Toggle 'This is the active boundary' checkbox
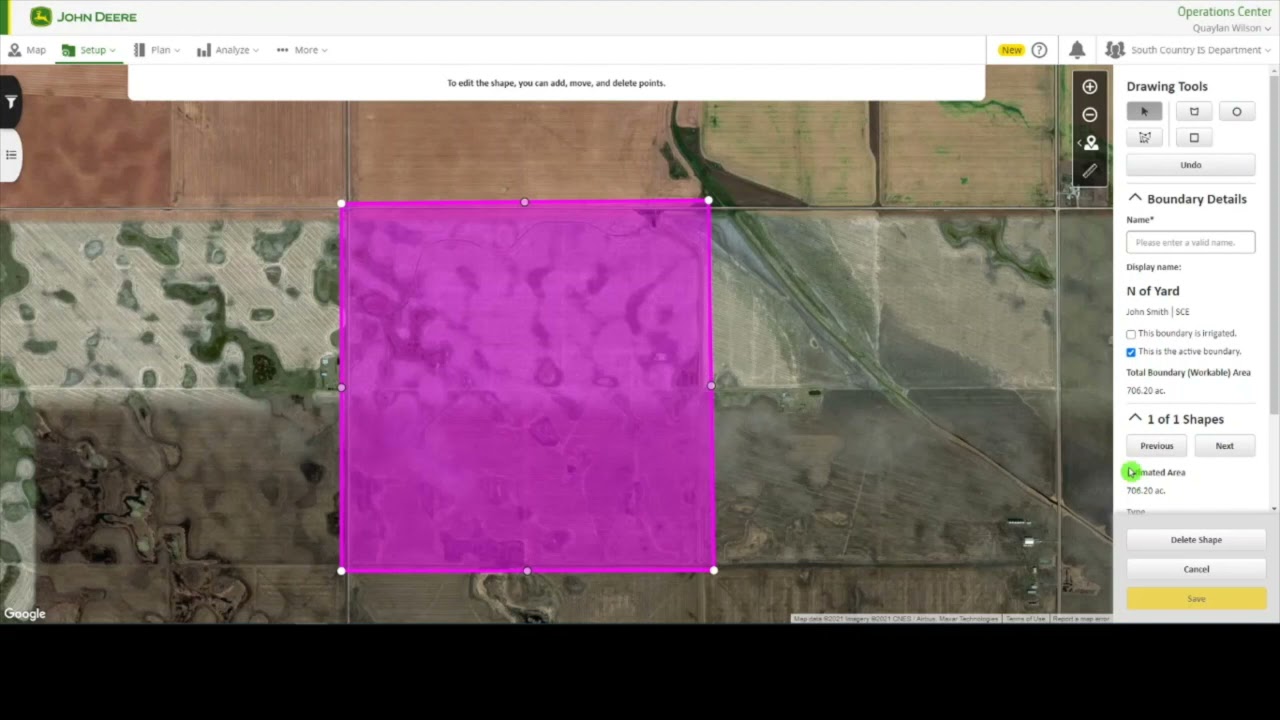The width and height of the screenshot is (1280, 720). click(1131, 352)
